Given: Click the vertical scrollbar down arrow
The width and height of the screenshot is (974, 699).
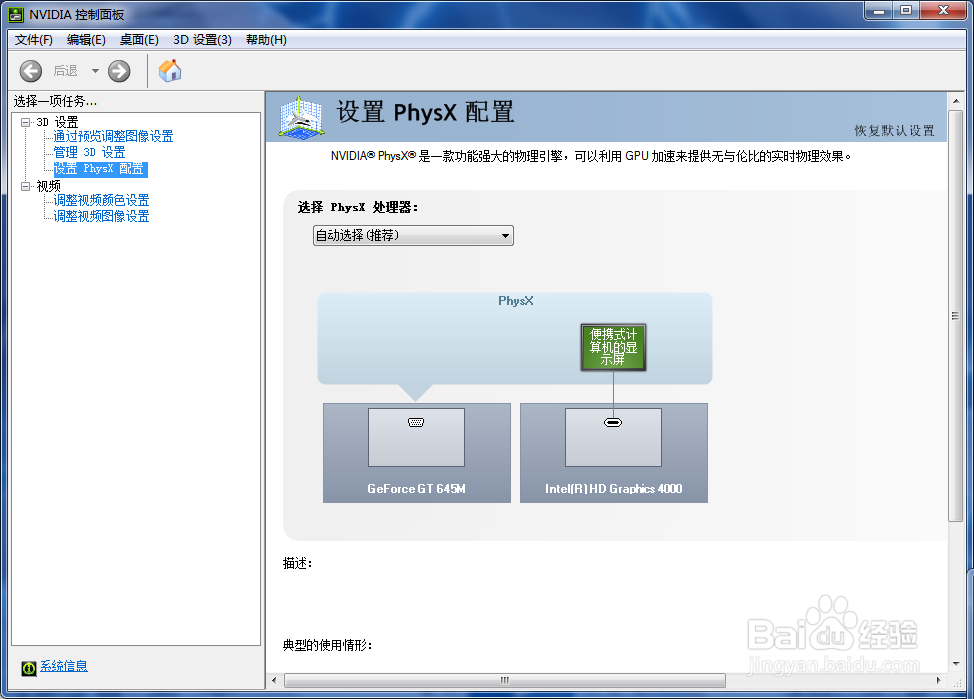Looking at the screenshot, I should [x=955, y=664].
